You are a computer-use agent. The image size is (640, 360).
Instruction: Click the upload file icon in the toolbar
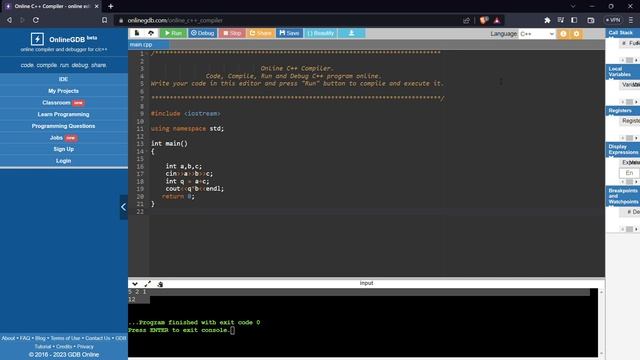click(x=151, y=33)
